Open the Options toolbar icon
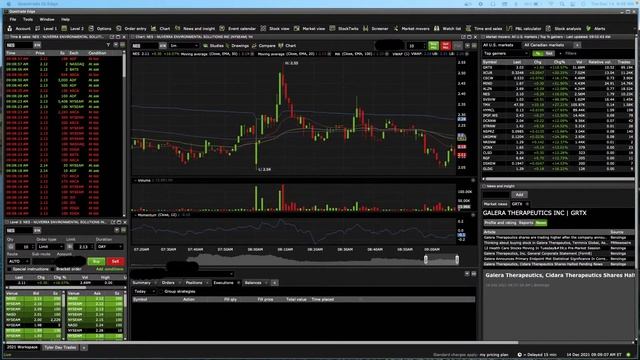Screen dimensions: 640x360 (100, 29)
